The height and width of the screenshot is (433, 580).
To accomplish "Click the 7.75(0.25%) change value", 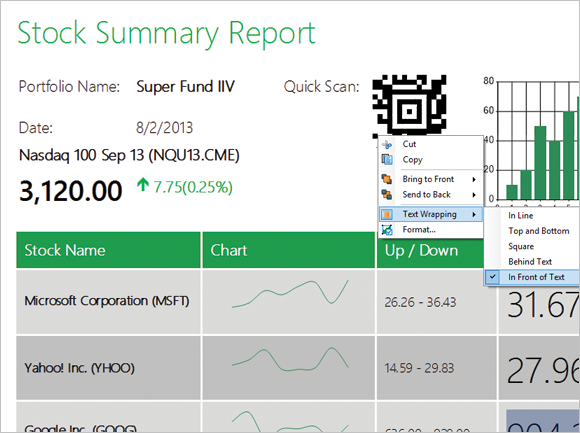I will click(x=193, y=187).
